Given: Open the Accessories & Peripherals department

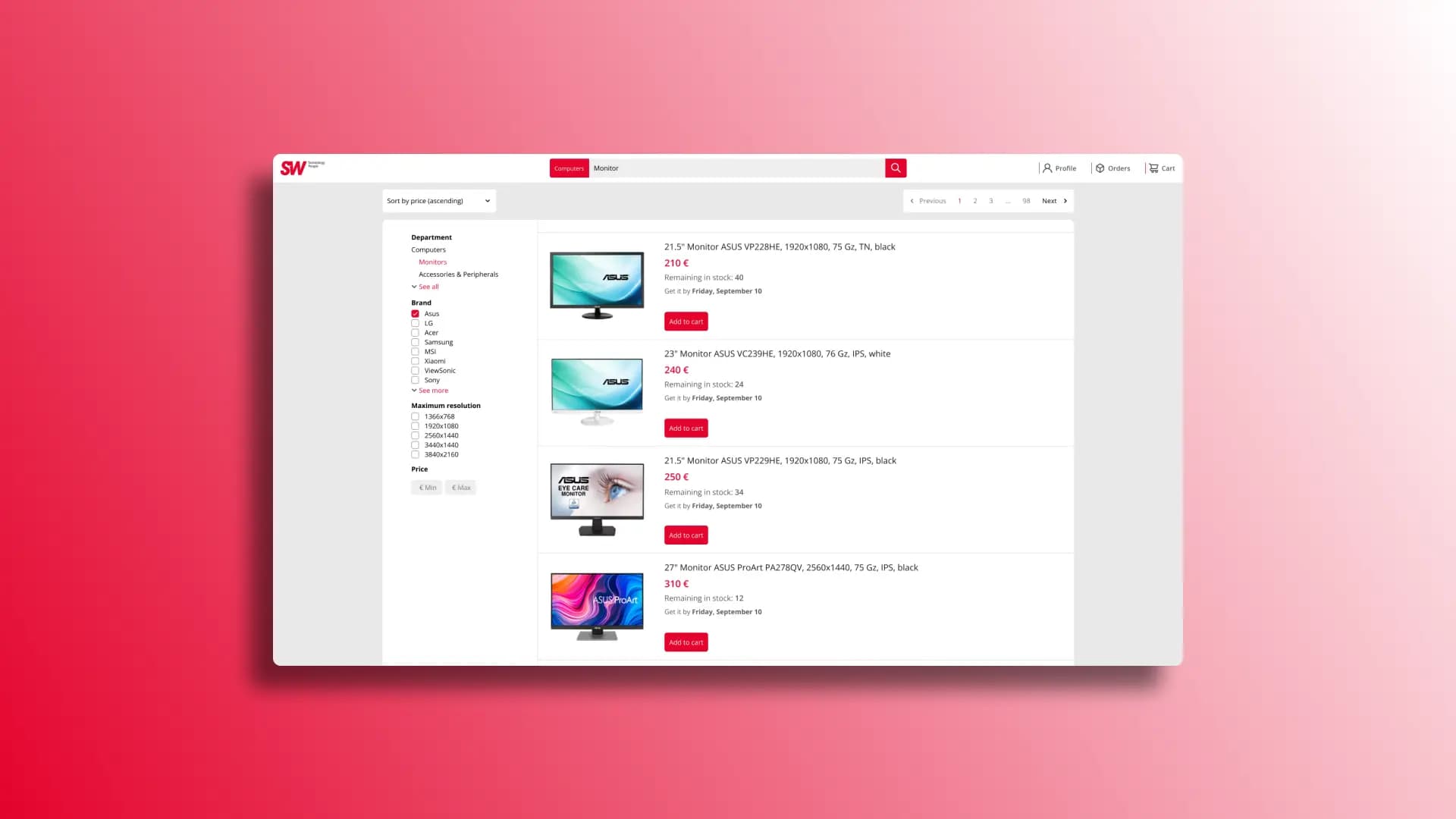Looking at the screenshot, I should [458, 275].
